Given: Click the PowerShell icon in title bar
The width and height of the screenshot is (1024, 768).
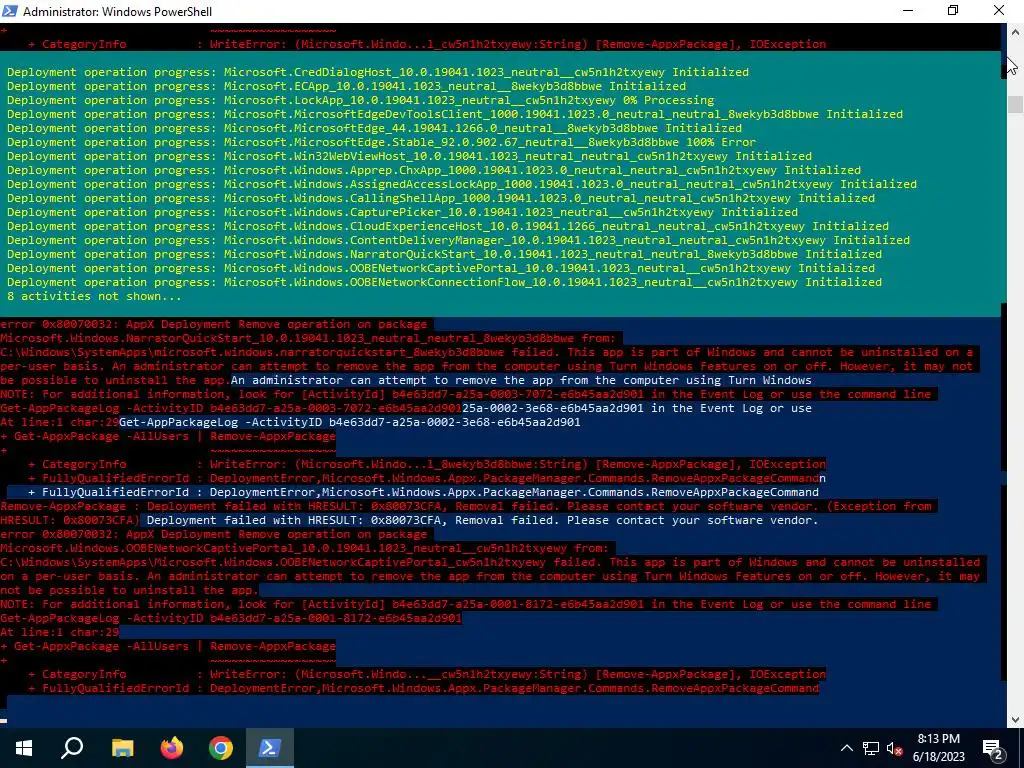Looking at the screenshot, I should coord(10,11).
